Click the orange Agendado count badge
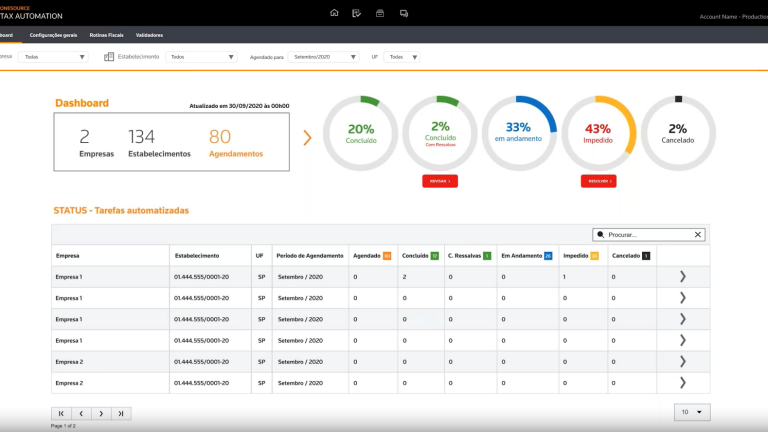Viewport: 768px width, 432px height. (387, 256)
